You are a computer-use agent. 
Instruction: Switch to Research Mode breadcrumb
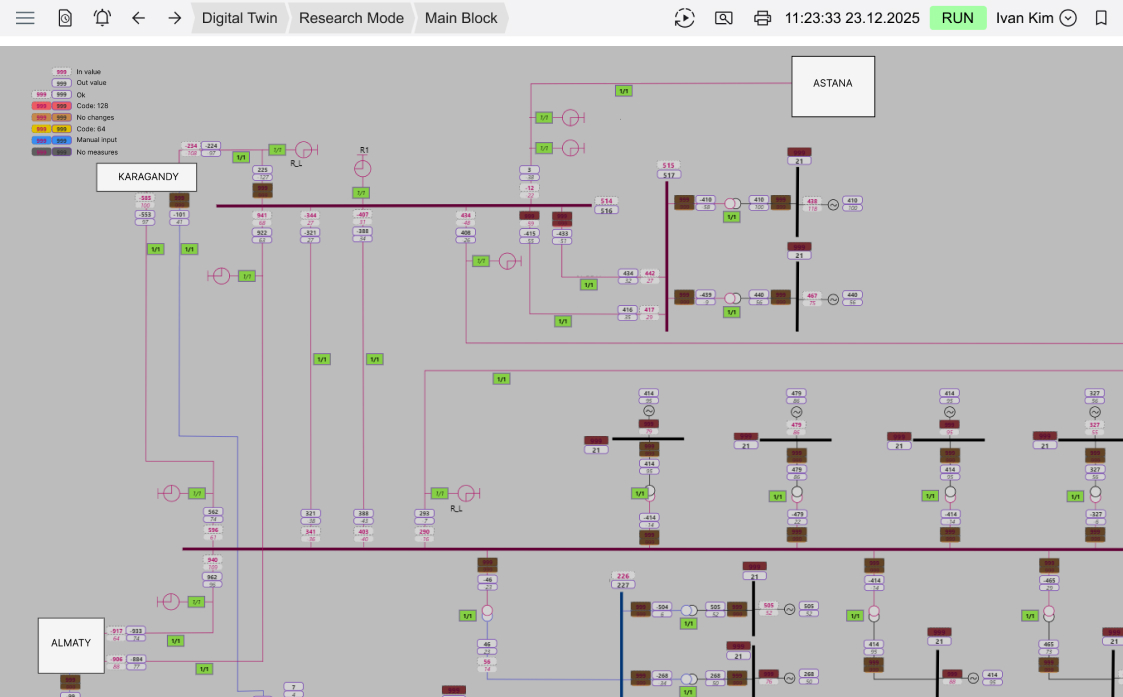click(351, 18)
